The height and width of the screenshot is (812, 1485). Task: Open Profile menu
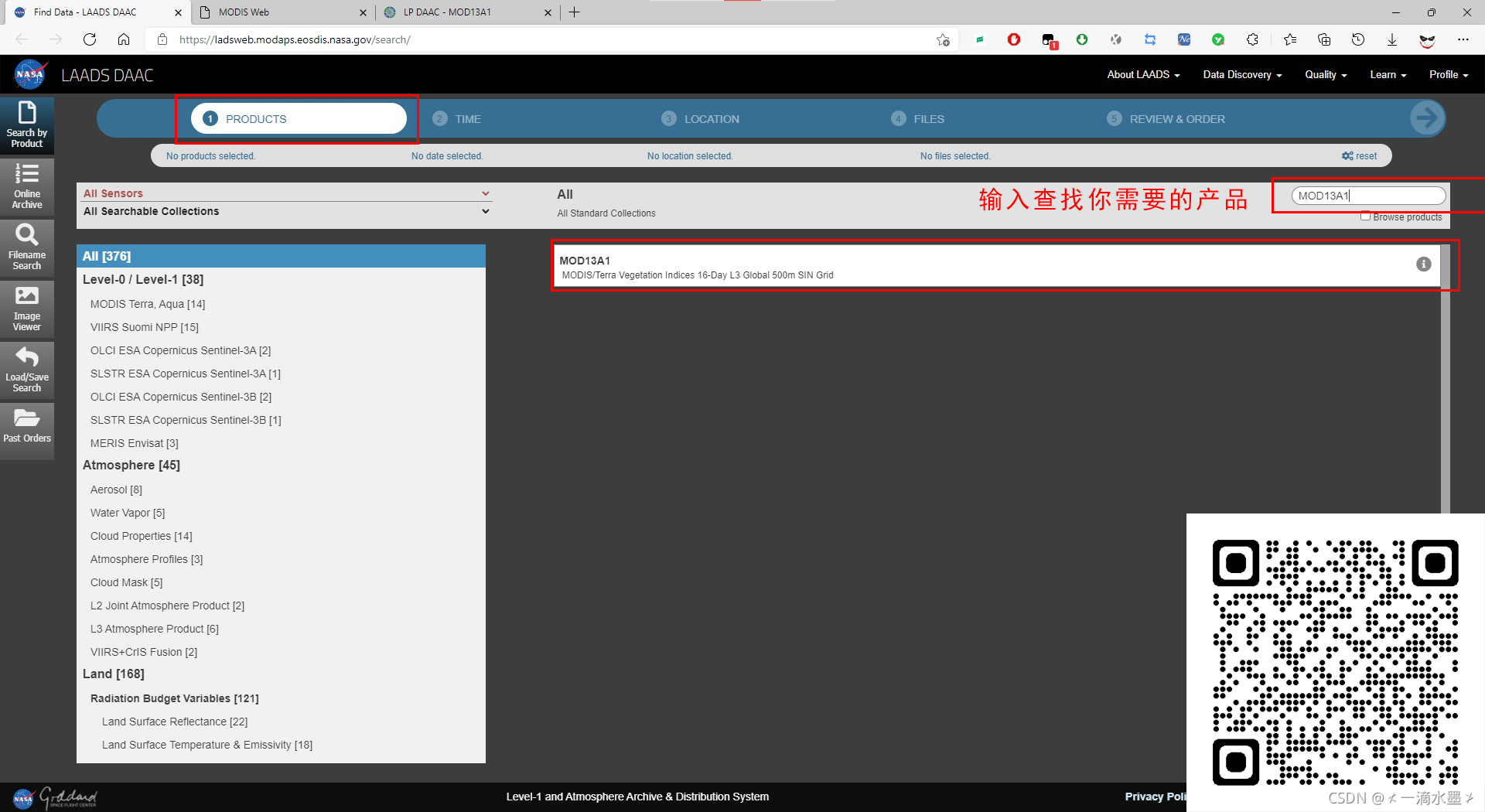coord(1449,75)
